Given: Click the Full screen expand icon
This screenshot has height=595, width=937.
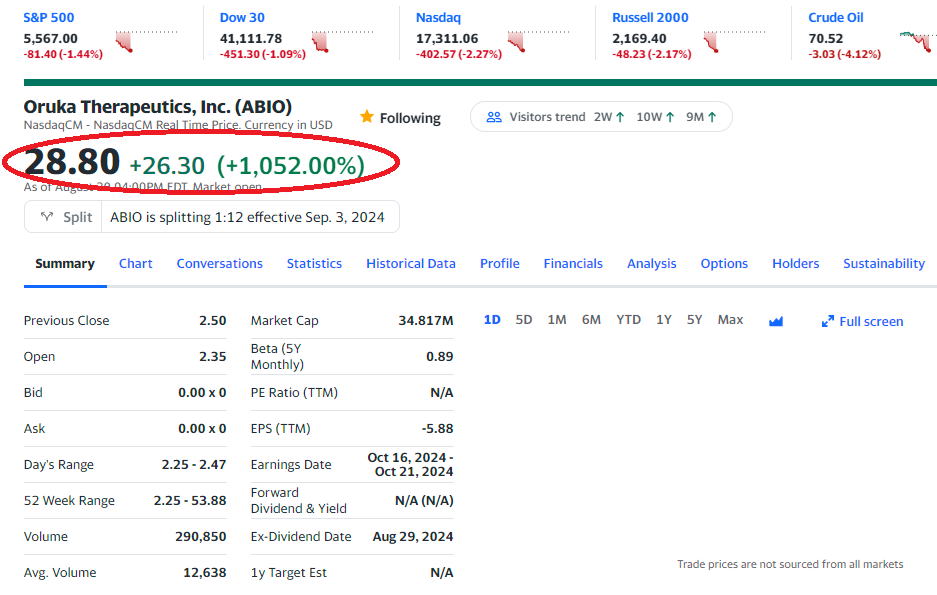Looking at the screenshot, I should [x=828, y=321].
